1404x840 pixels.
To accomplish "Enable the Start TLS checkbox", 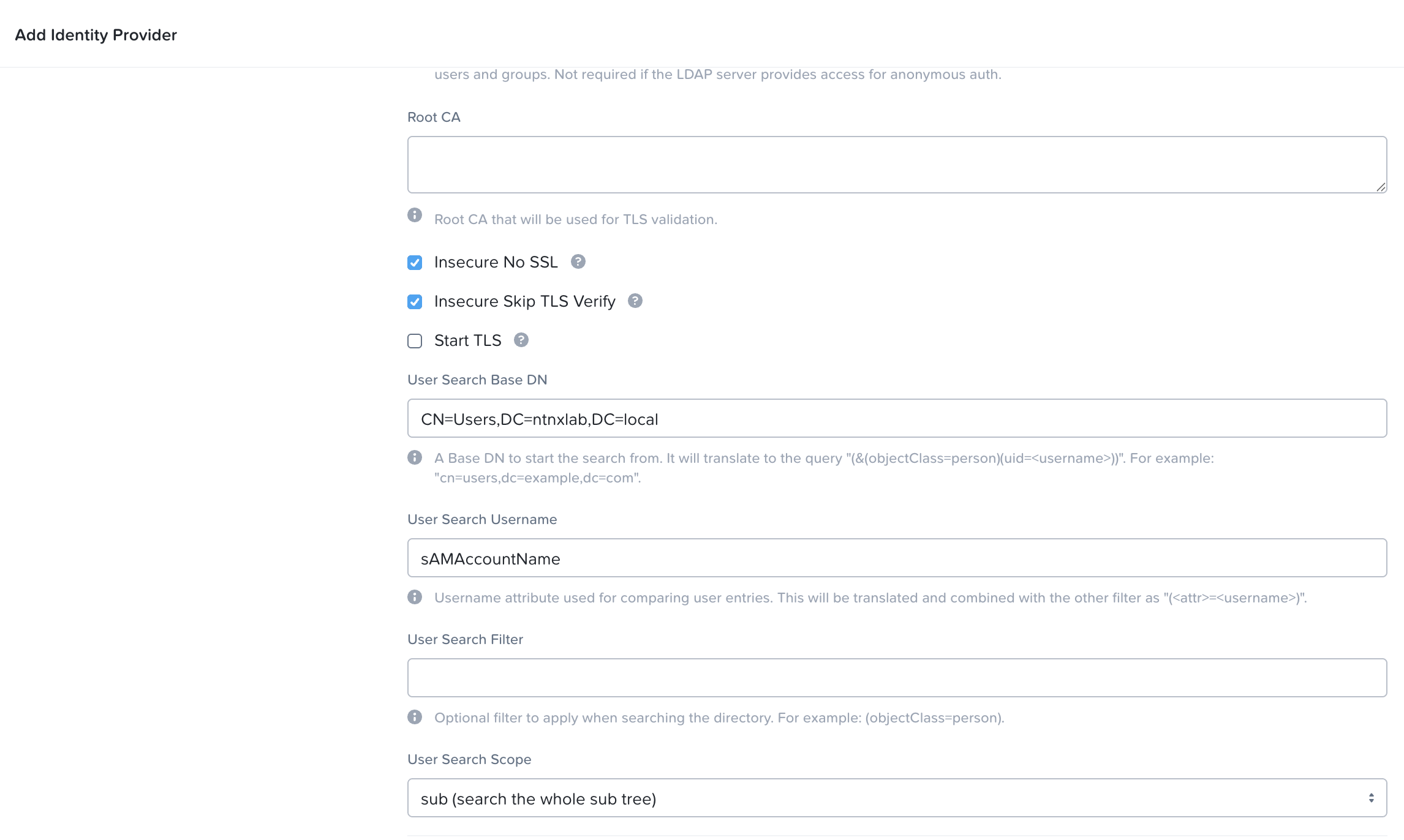I will [x=415, y=341].
